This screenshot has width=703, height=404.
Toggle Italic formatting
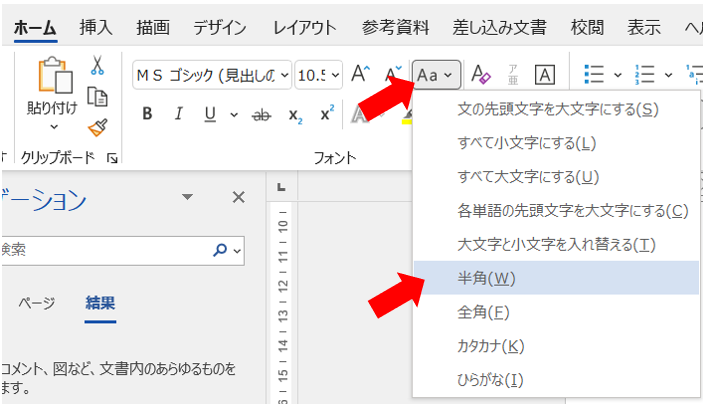click(178, 114)
